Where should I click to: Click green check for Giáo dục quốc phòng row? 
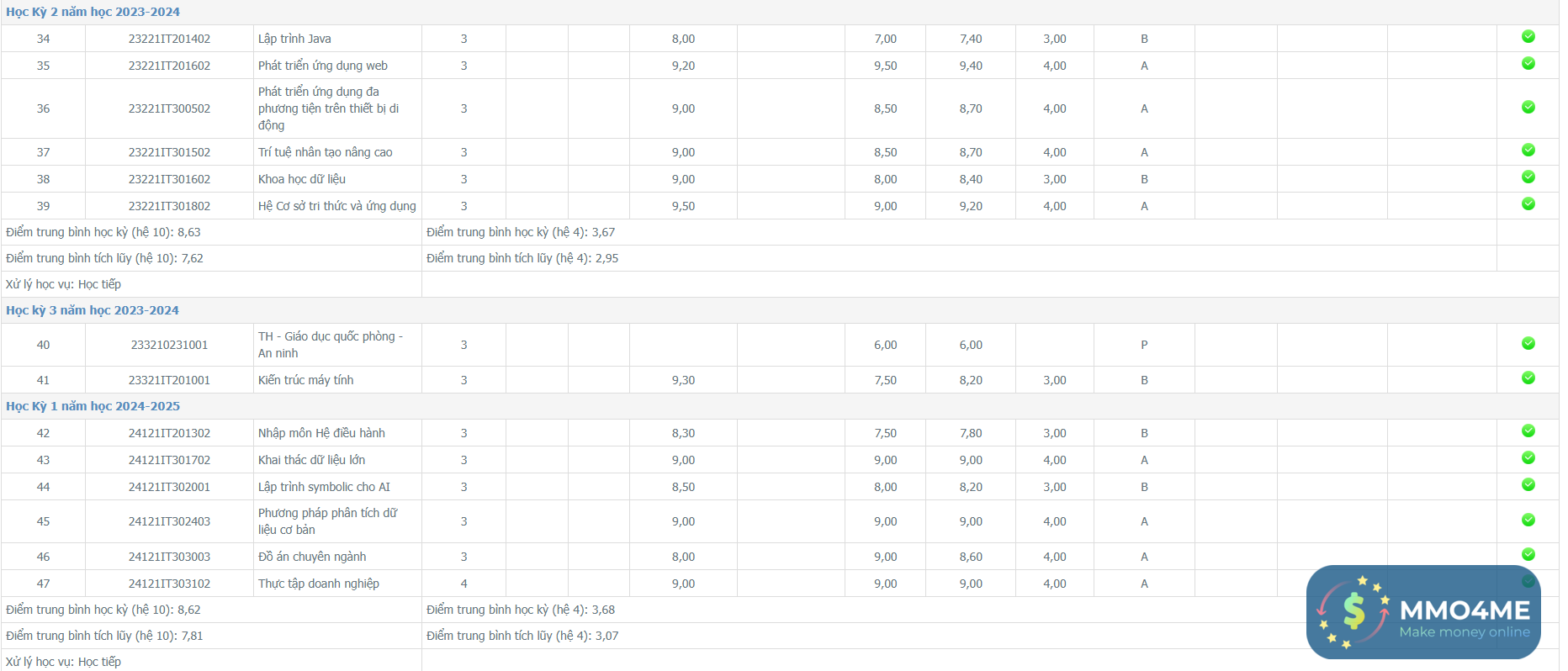click(1528, 344)
